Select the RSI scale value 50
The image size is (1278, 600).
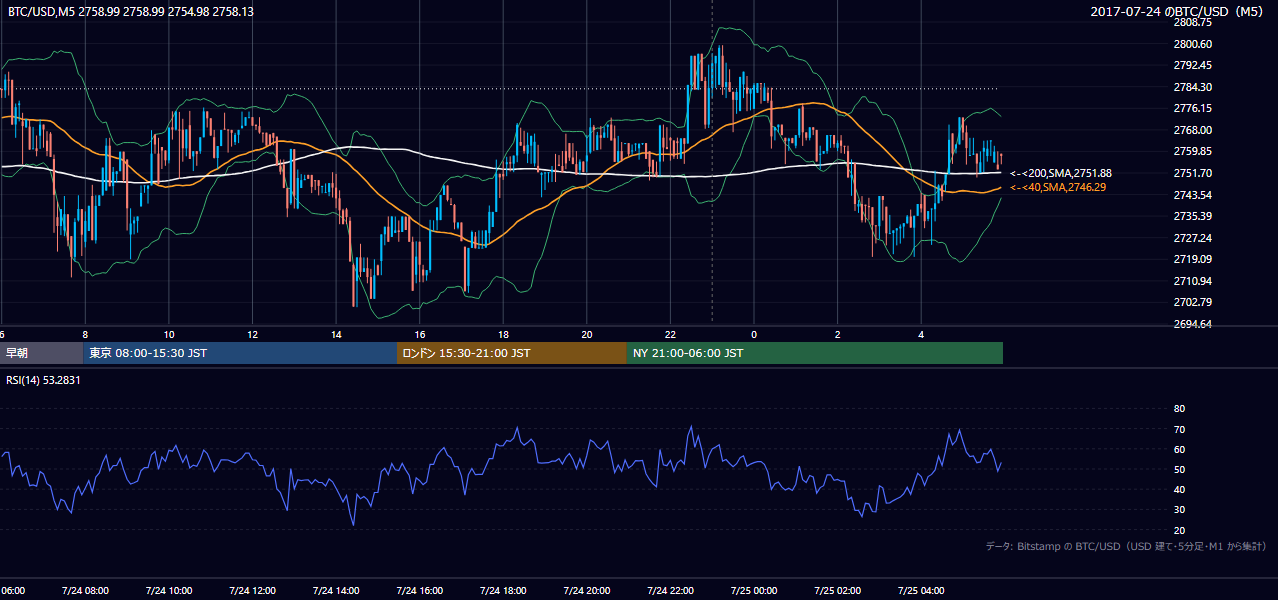1179,469
